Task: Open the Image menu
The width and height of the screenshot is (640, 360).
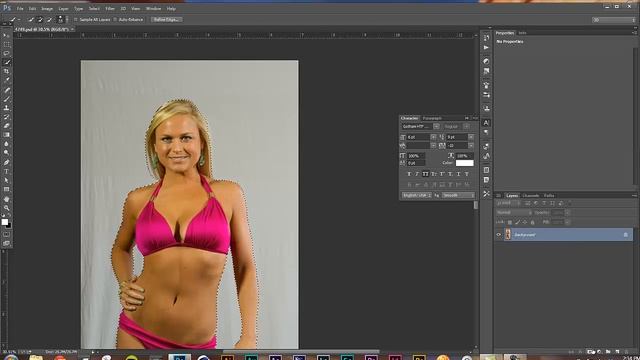Action: 47,9
